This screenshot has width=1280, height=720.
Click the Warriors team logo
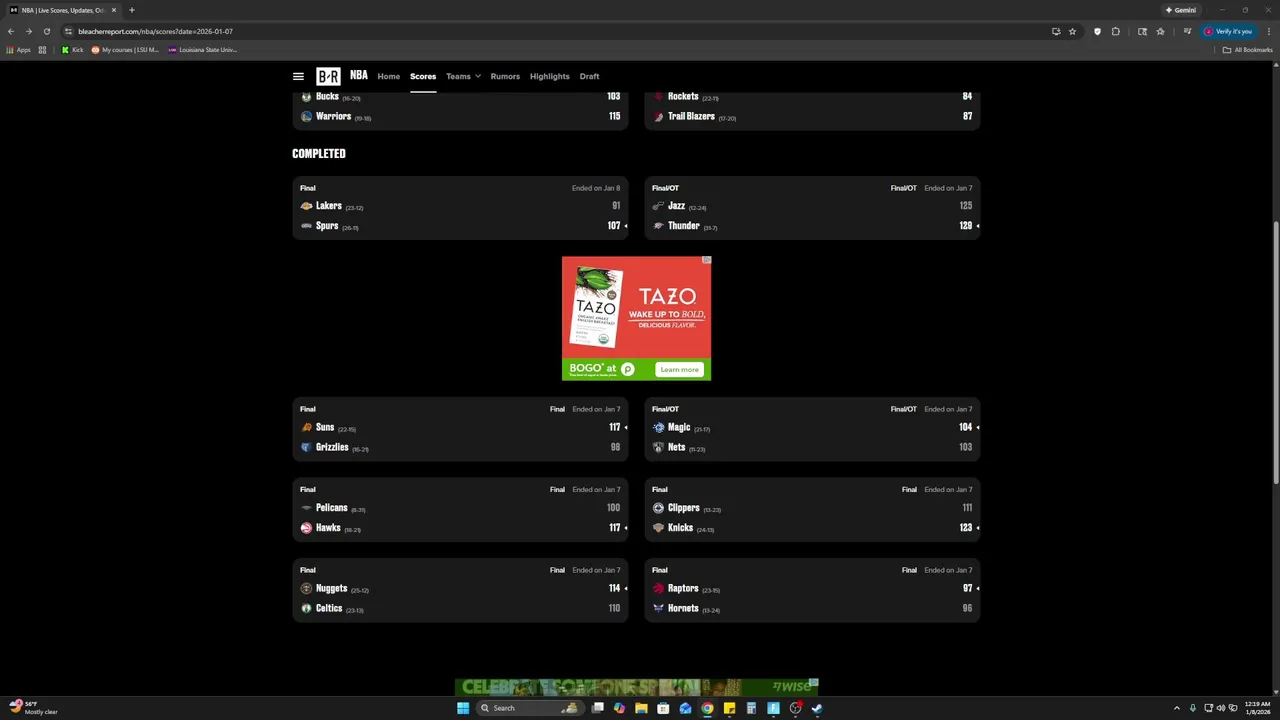click(306, 117)
